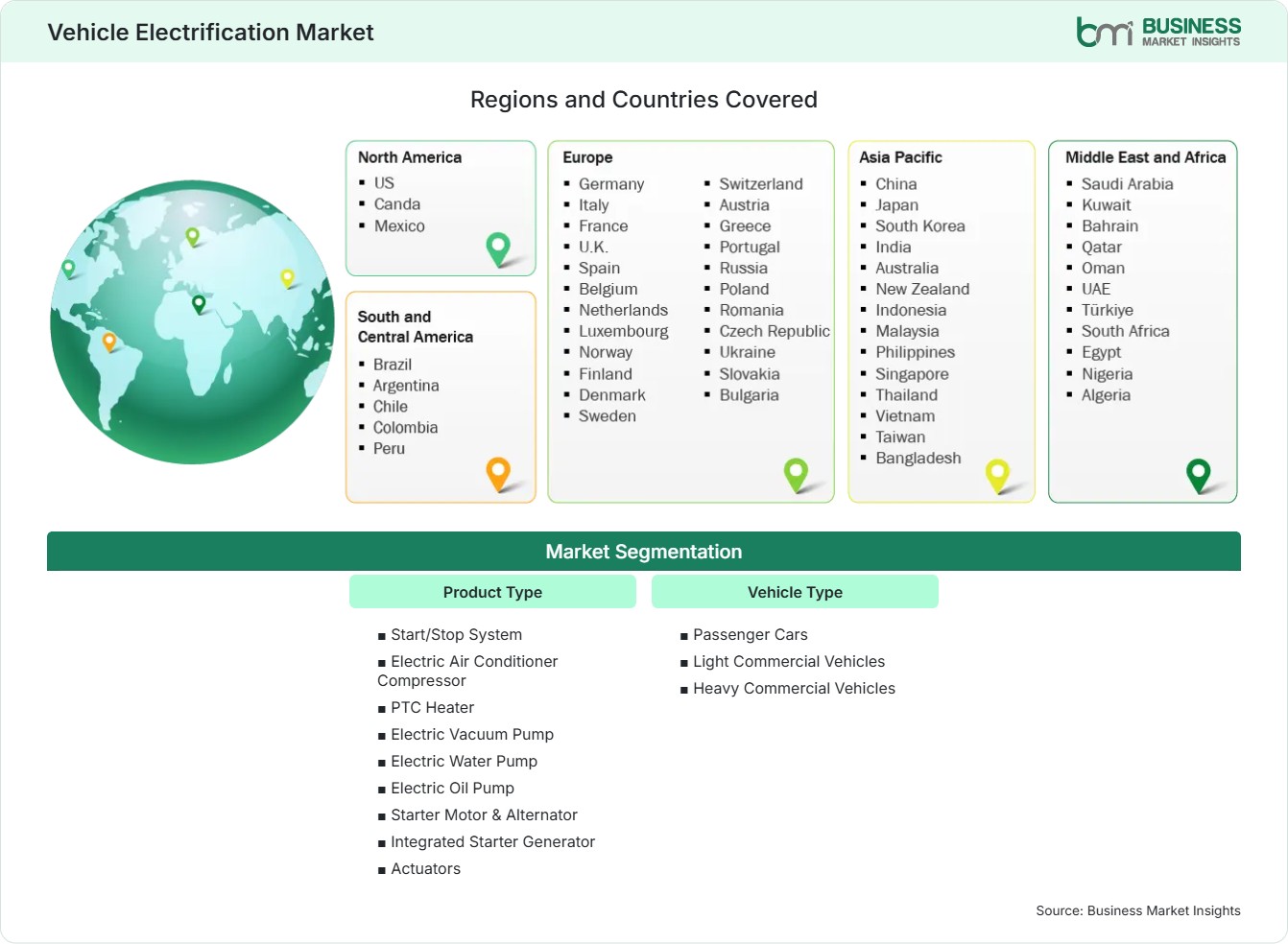1288x944 pixels.
Task: Click Start/Stop System product item
Action: [456, 635]
